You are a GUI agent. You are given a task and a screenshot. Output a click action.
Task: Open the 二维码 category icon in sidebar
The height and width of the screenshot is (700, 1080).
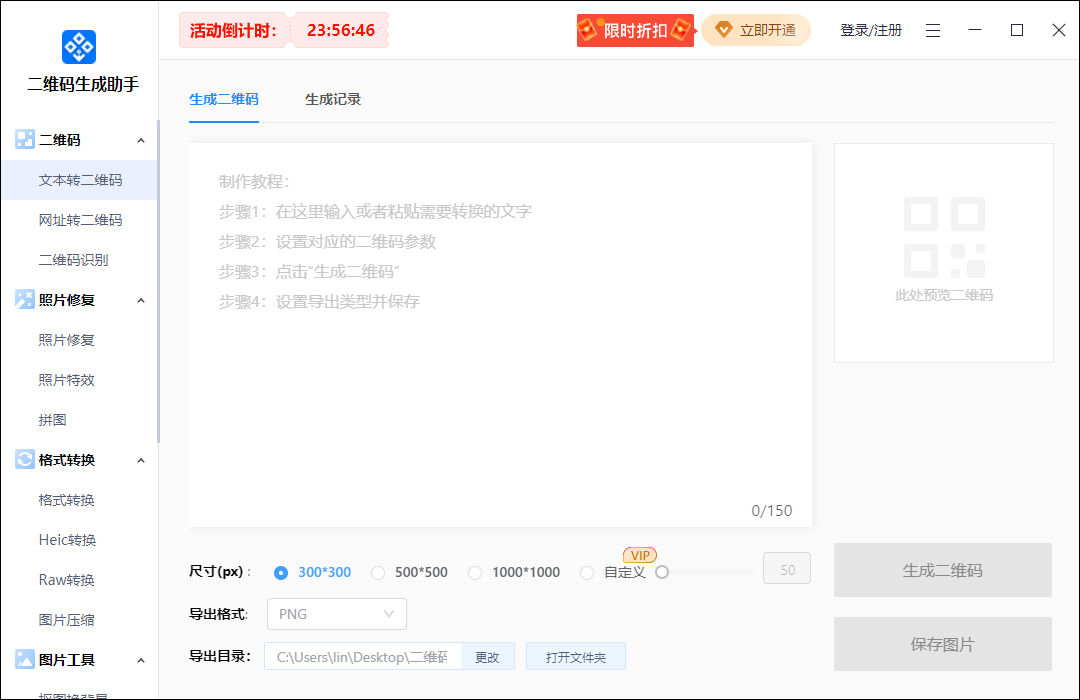(24, 139)
